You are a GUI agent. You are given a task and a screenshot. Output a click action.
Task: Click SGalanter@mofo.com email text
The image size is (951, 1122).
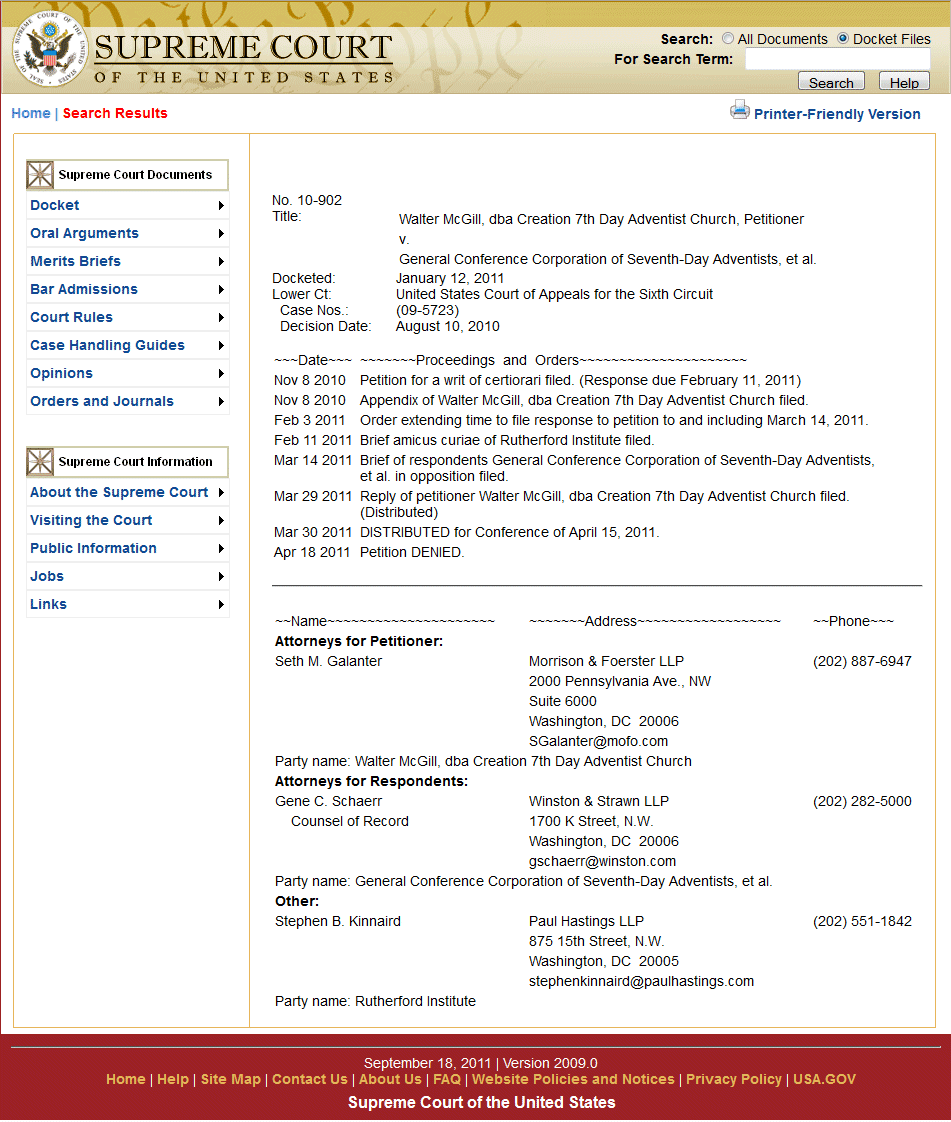point(598,741)
